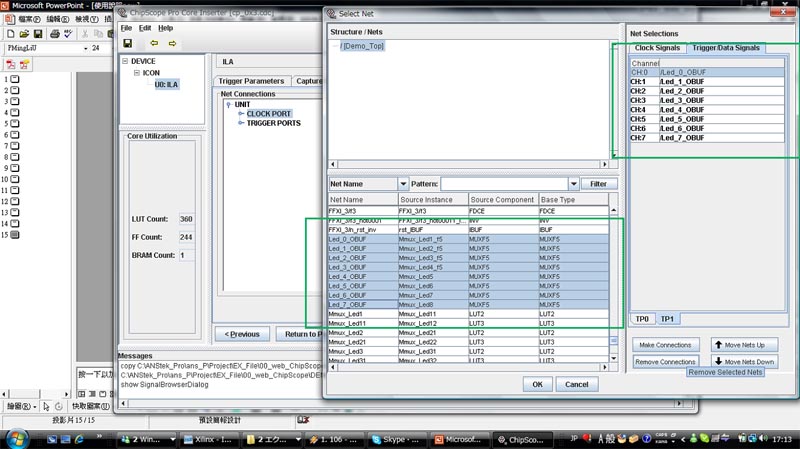Switch to Clock Signals tab
The image size is (800, 449).
tap(657, 47)
